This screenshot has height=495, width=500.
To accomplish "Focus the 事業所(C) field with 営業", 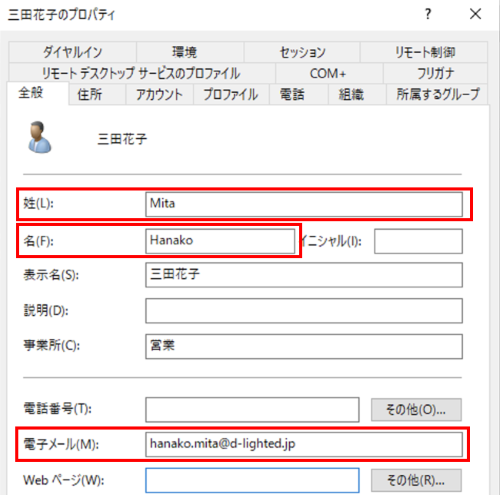I will coord(304,346).
